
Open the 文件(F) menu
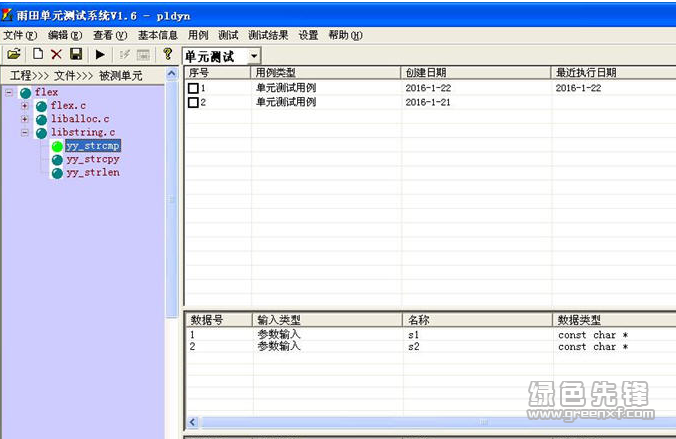click(19, 35)
